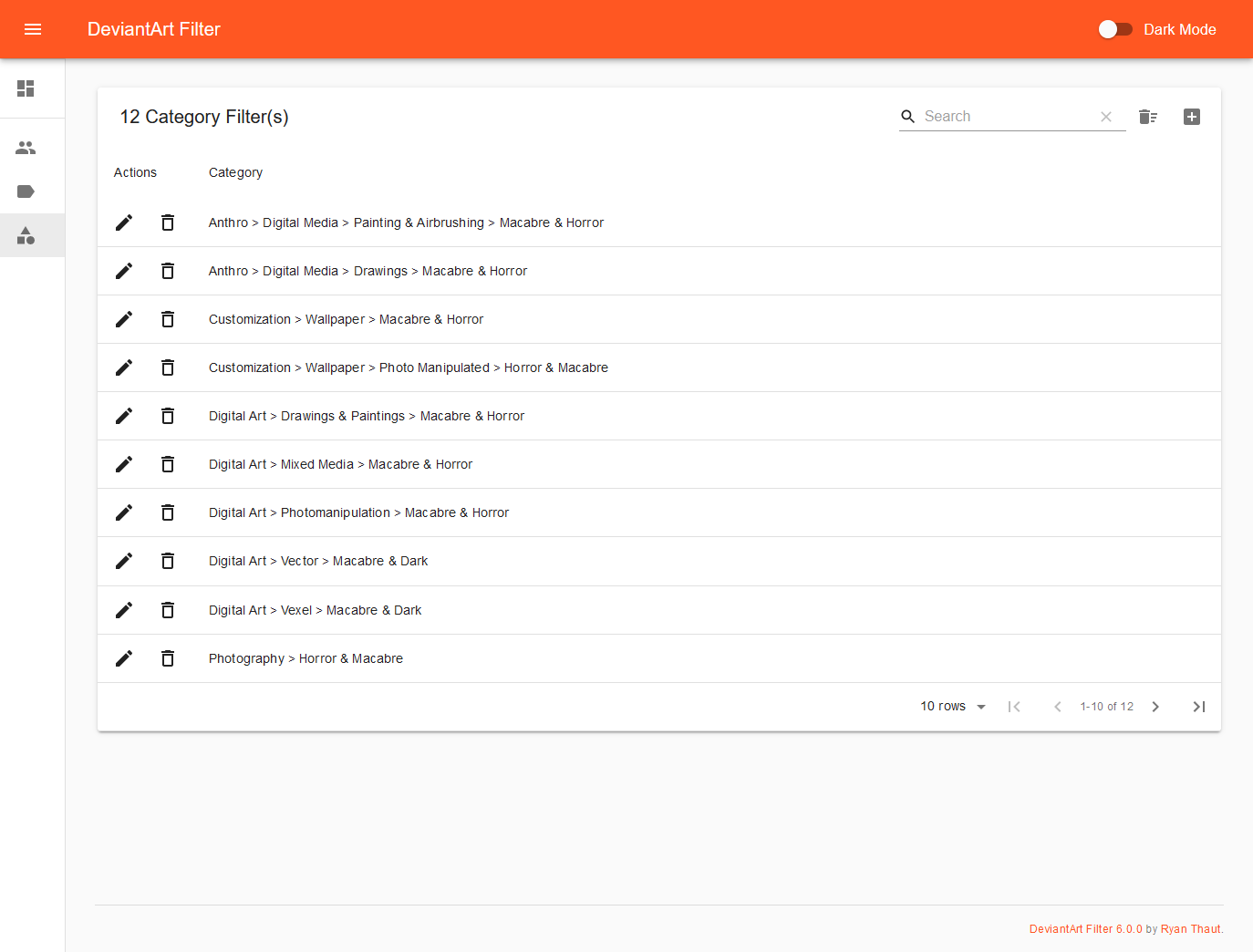The height and width of the screenshot is (952, 1253).
Task: Open the hamburger navigation menu
Action: [33, 29]
